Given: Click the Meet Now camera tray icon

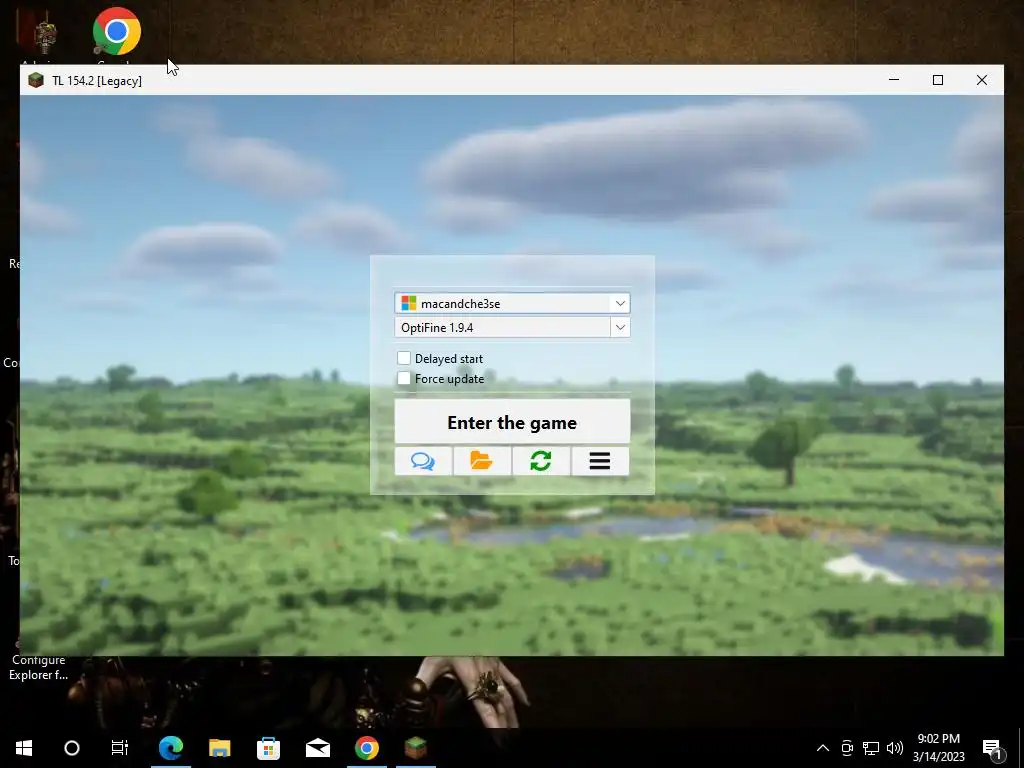Looking at the screenshot, I should coord(847,748).
